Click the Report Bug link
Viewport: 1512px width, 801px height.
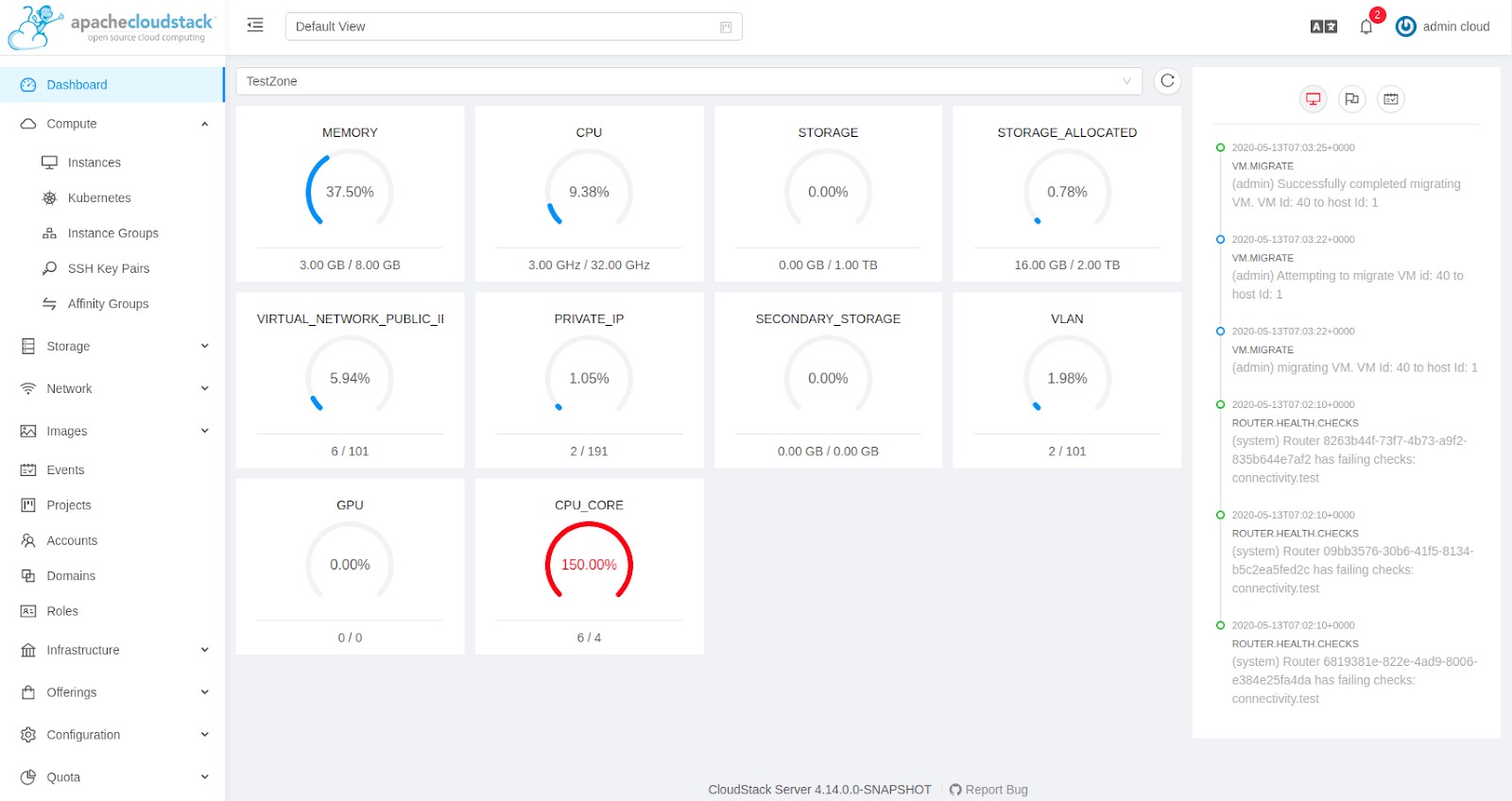click(996, 790)
